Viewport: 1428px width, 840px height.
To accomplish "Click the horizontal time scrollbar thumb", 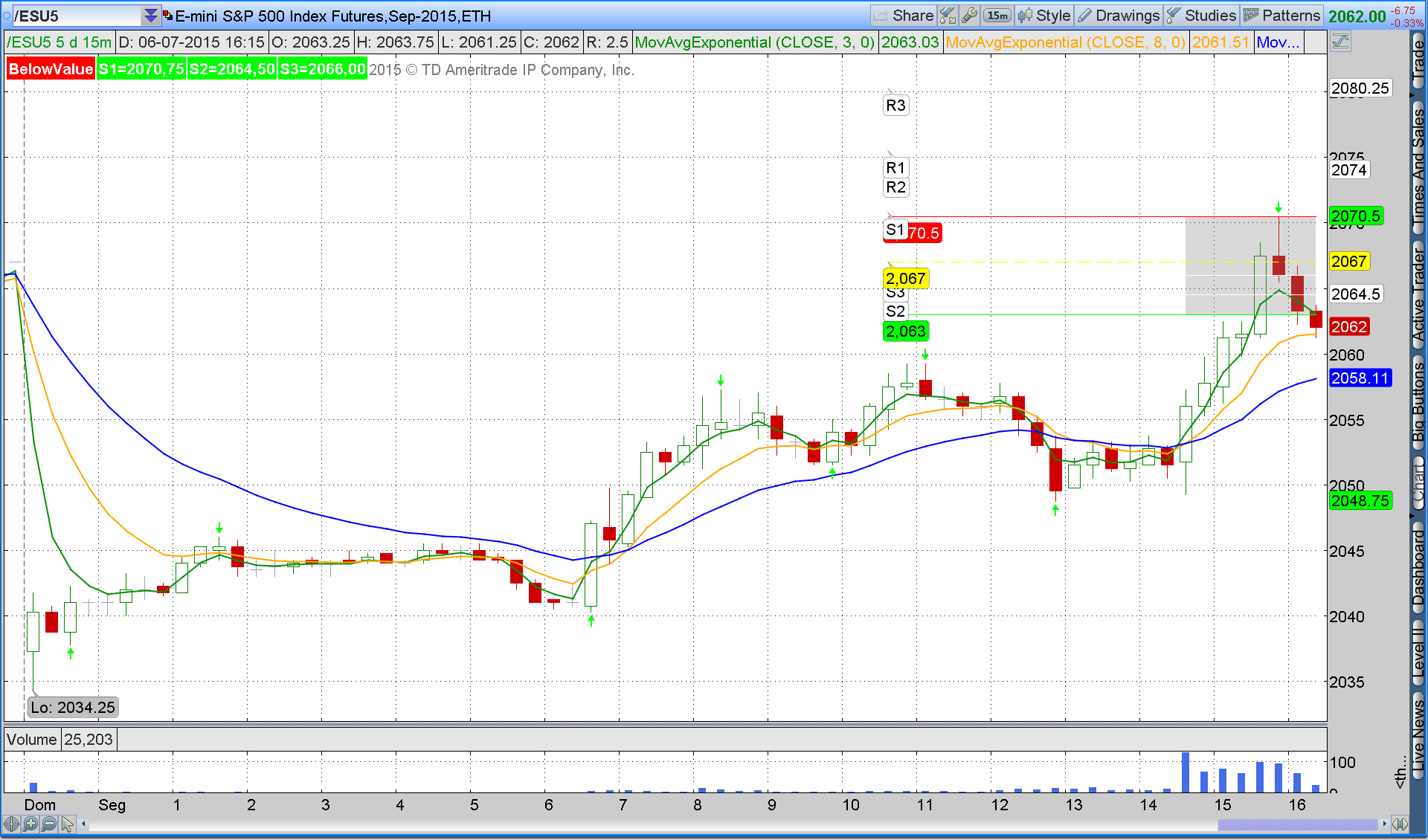I will [1297, 824].
